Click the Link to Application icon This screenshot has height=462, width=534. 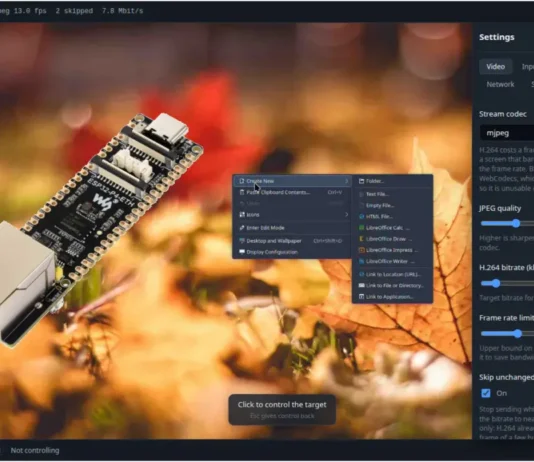pyautogui.click(x=361, y=297)
